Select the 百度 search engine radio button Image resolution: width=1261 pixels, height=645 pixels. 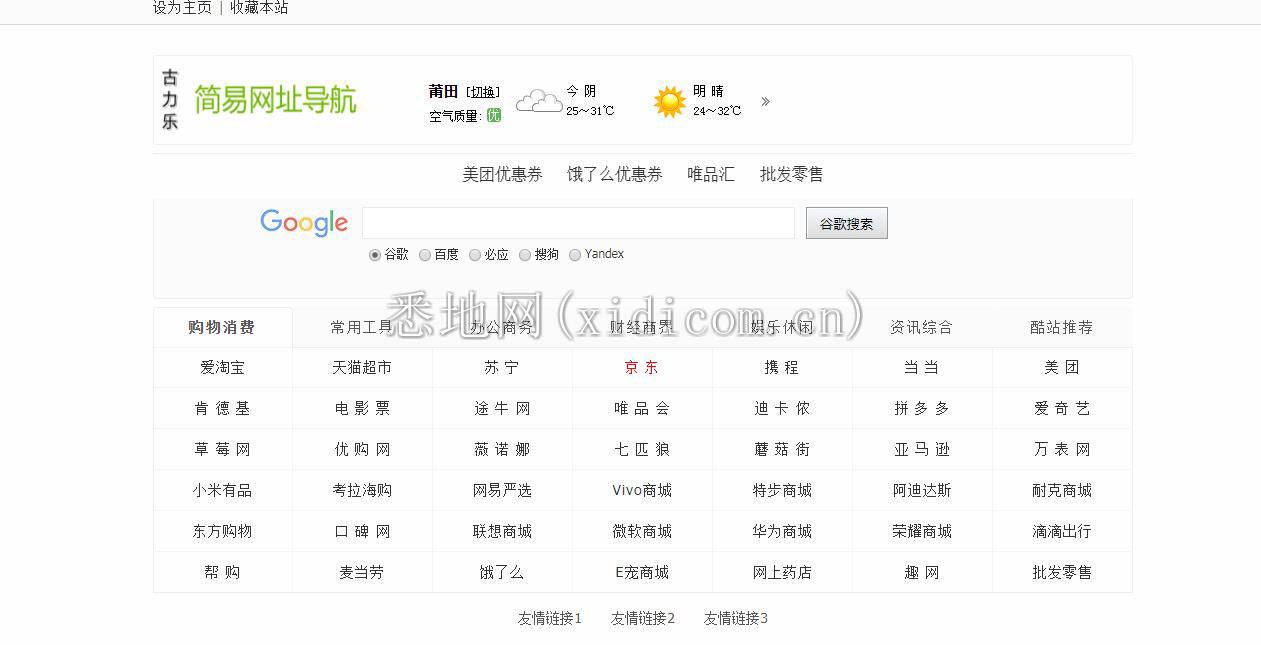tap(425, 255)
